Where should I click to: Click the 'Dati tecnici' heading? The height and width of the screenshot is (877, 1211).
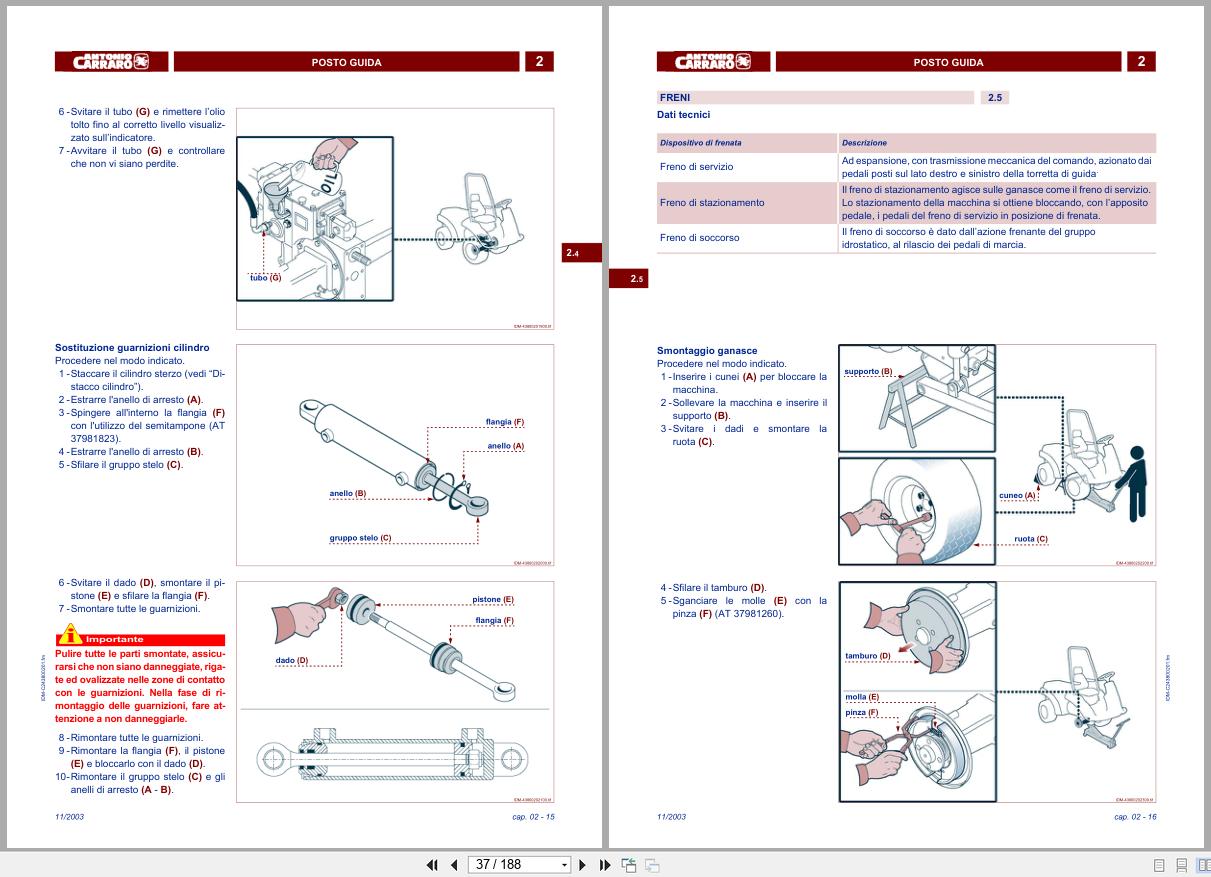684,115
